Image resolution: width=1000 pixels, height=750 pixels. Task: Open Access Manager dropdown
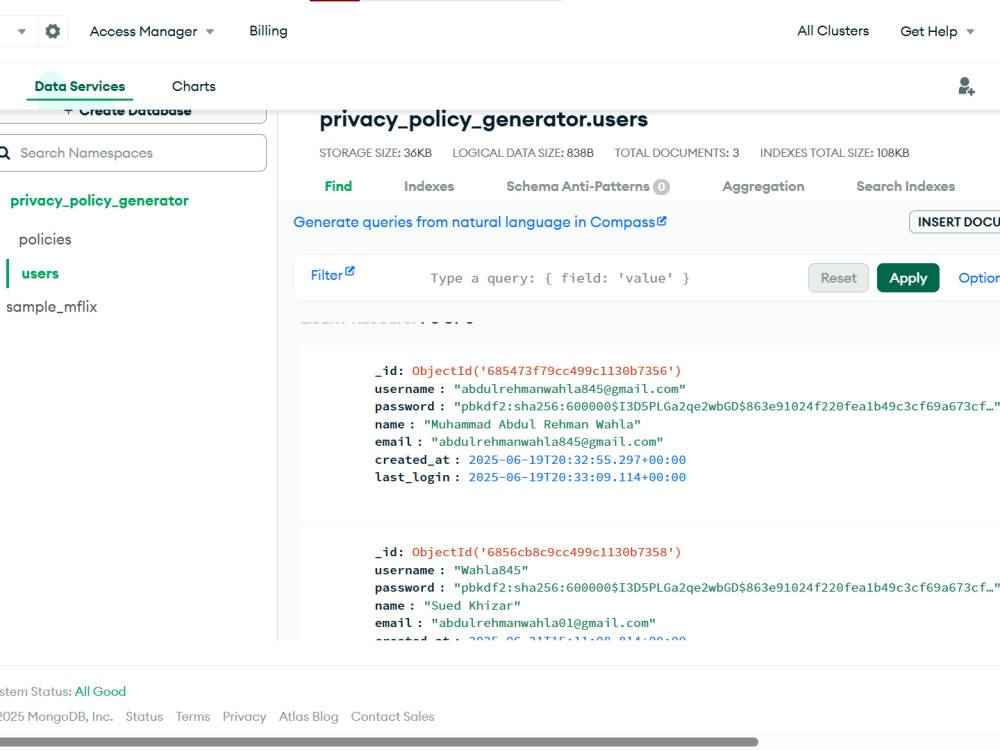pyautogui.click(x=152, y=31)
